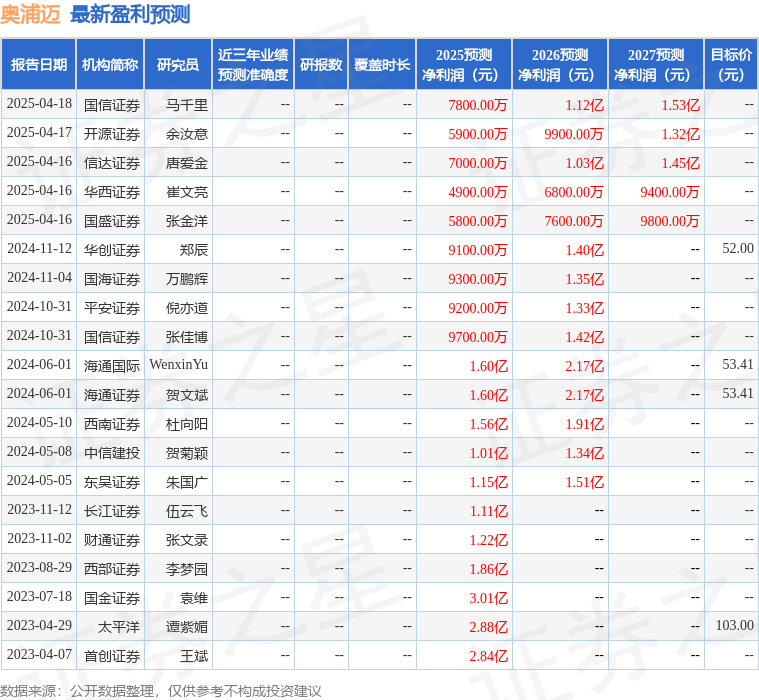Click the 9400.00万 forecast value
Image resolution: width=759 pixels, height=700 pixels.
pos(669,192)
